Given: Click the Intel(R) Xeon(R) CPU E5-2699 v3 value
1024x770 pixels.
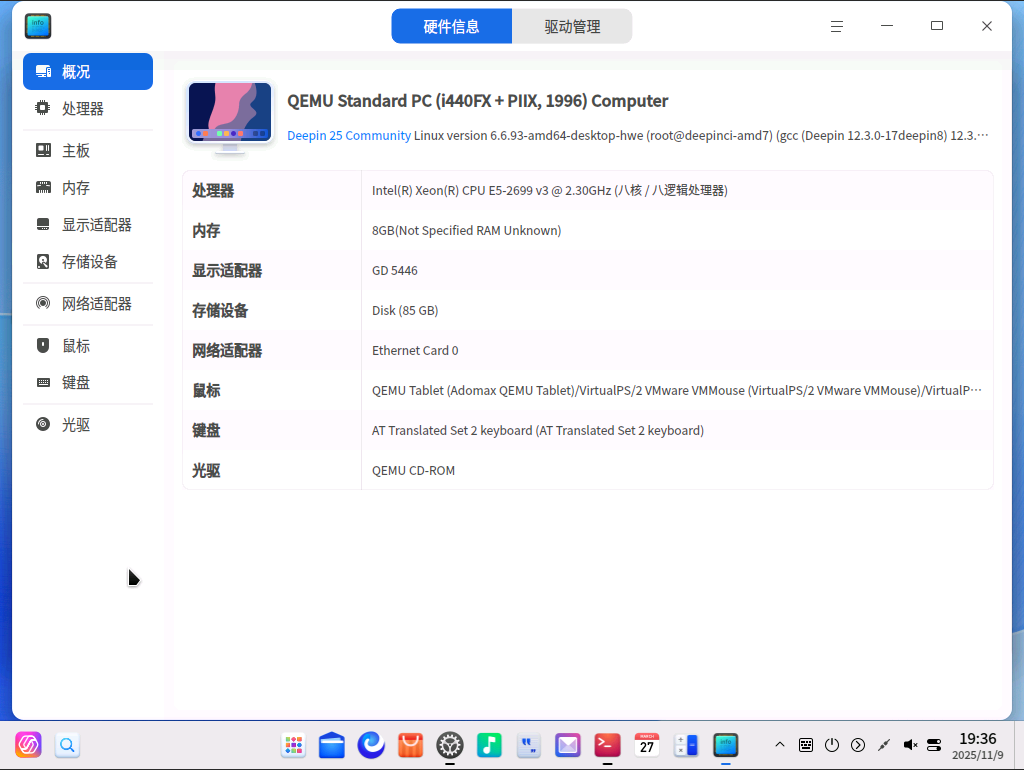Looking at the screenshot, I should pos(550,191).
